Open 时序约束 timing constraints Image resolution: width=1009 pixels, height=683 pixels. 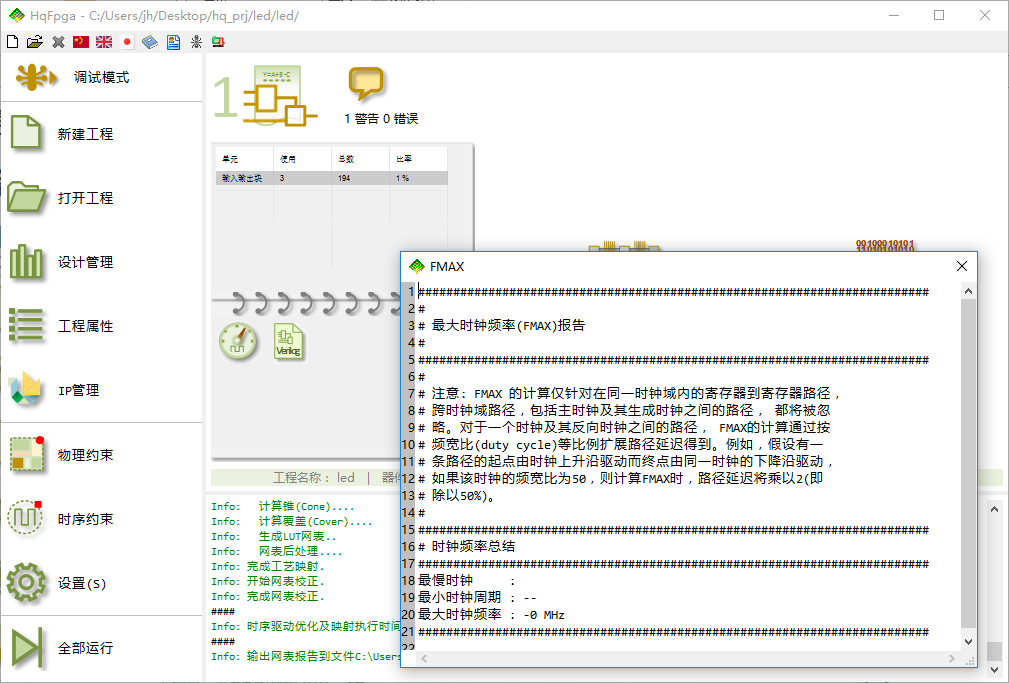coord(85,519)
